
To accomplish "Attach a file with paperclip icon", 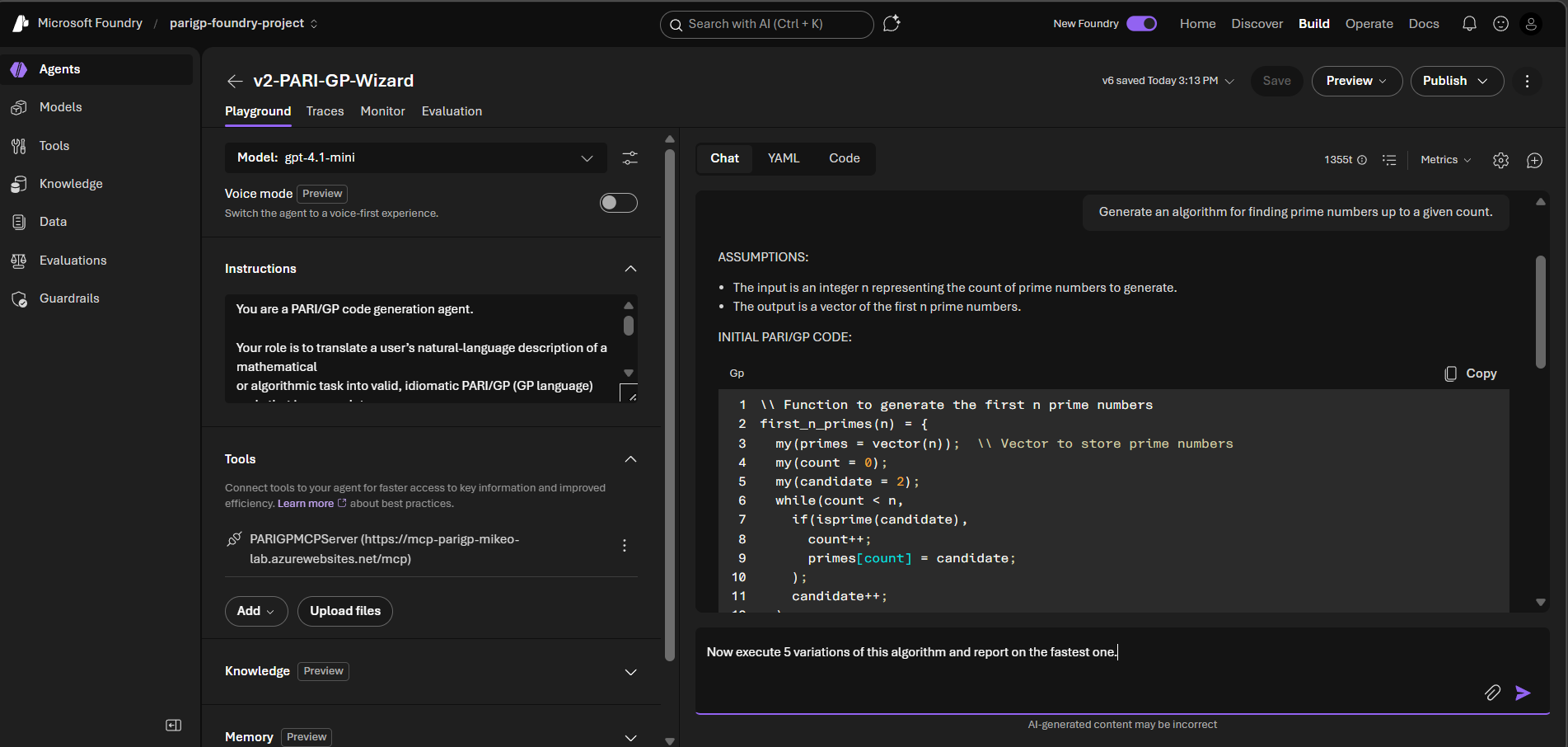I will pos(1492,693).
